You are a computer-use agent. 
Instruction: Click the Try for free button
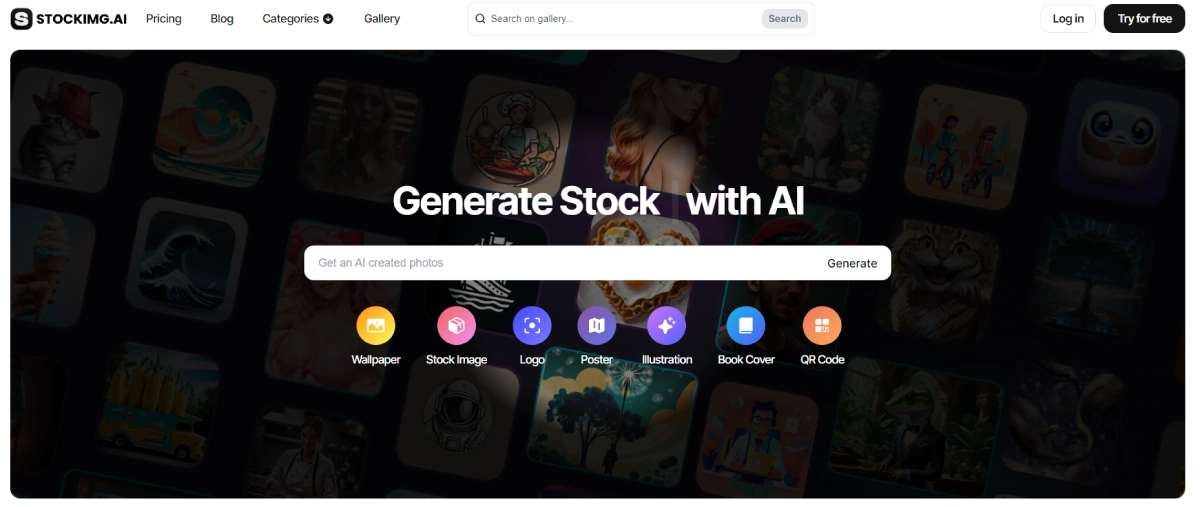pyautogui.click(x=1144, y=19)
